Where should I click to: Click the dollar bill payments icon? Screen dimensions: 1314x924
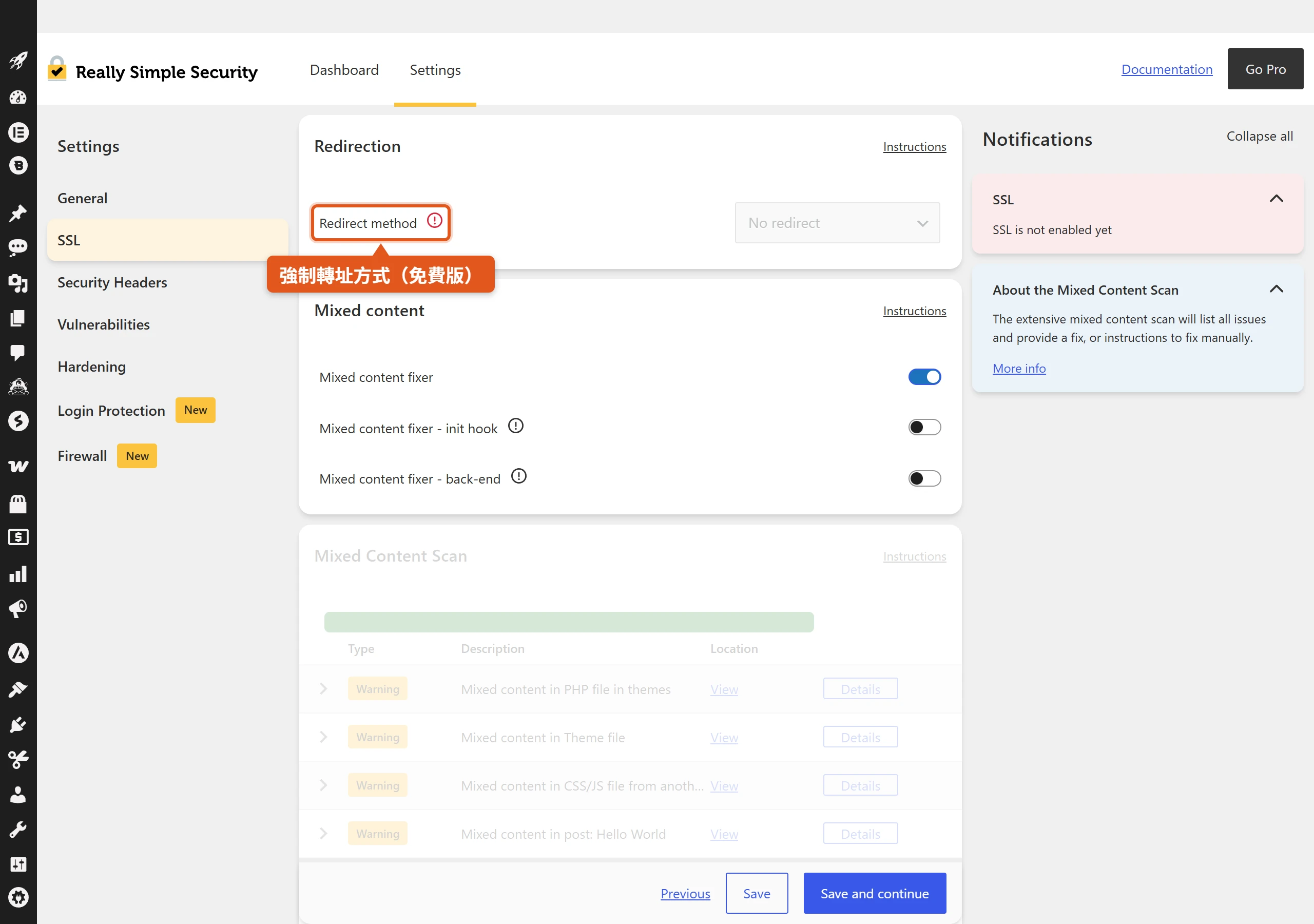click(18, 537)
